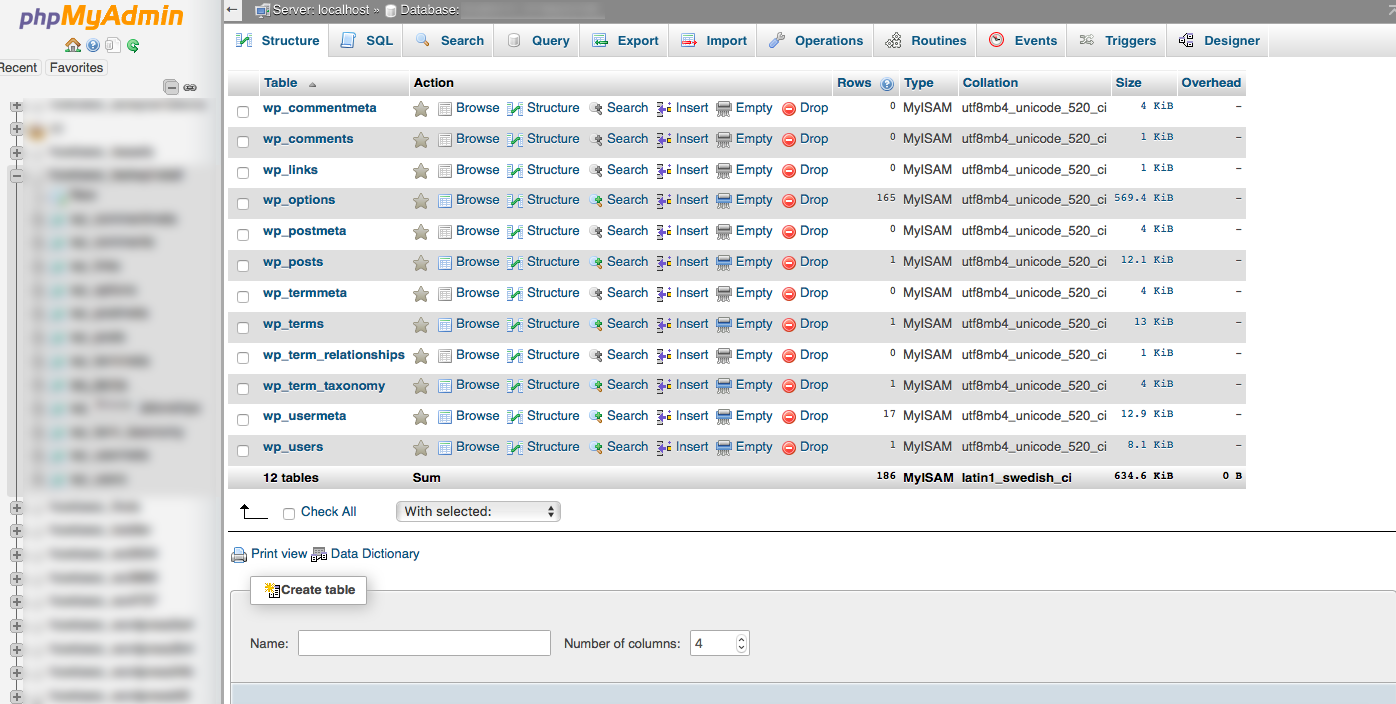The width and height of the screenshot is (1396, 704).
Task: Click Browse link for wp_users
Action: (477, 447)
